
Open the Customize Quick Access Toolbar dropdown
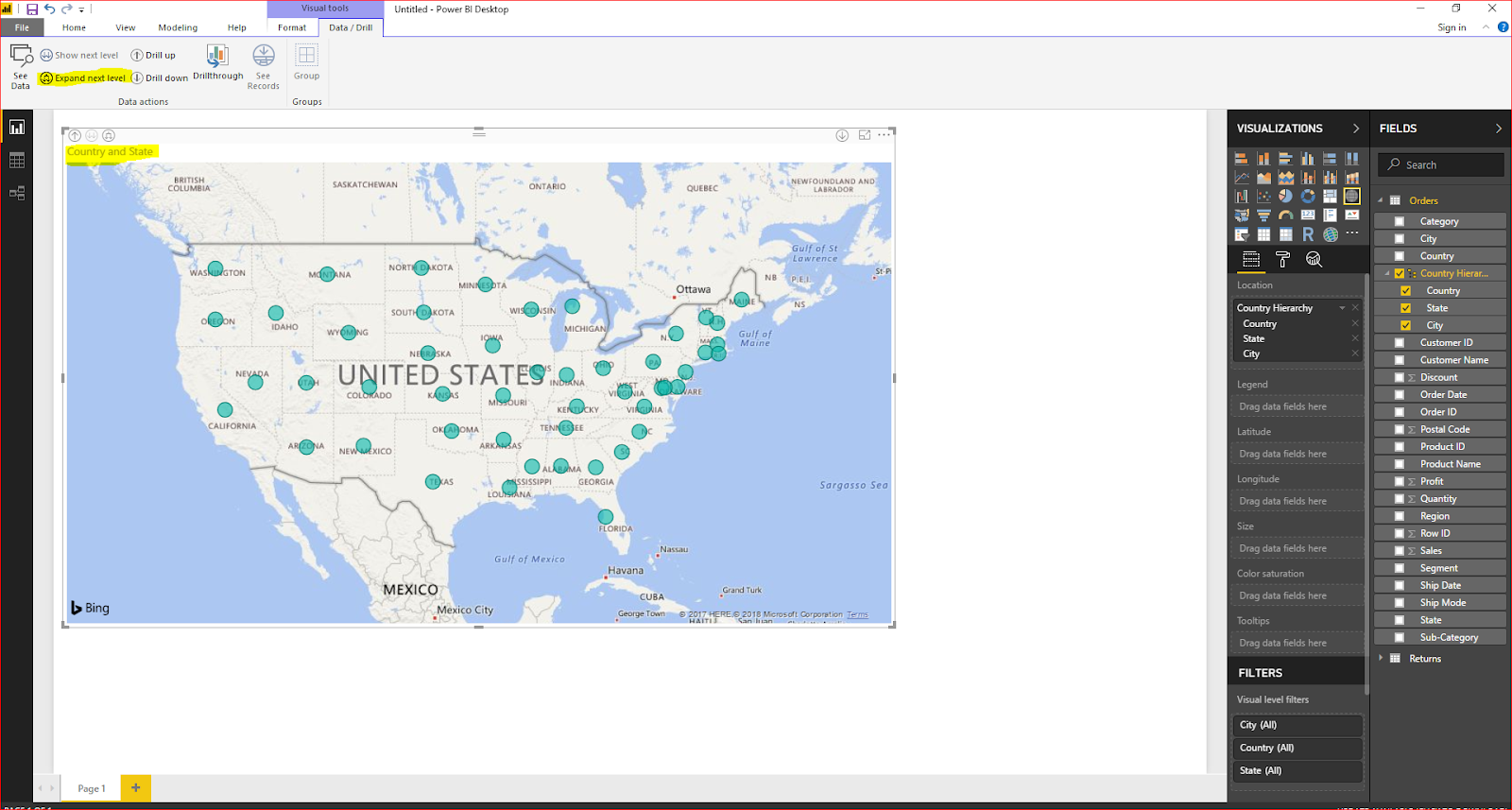click(x=81, y=9)
